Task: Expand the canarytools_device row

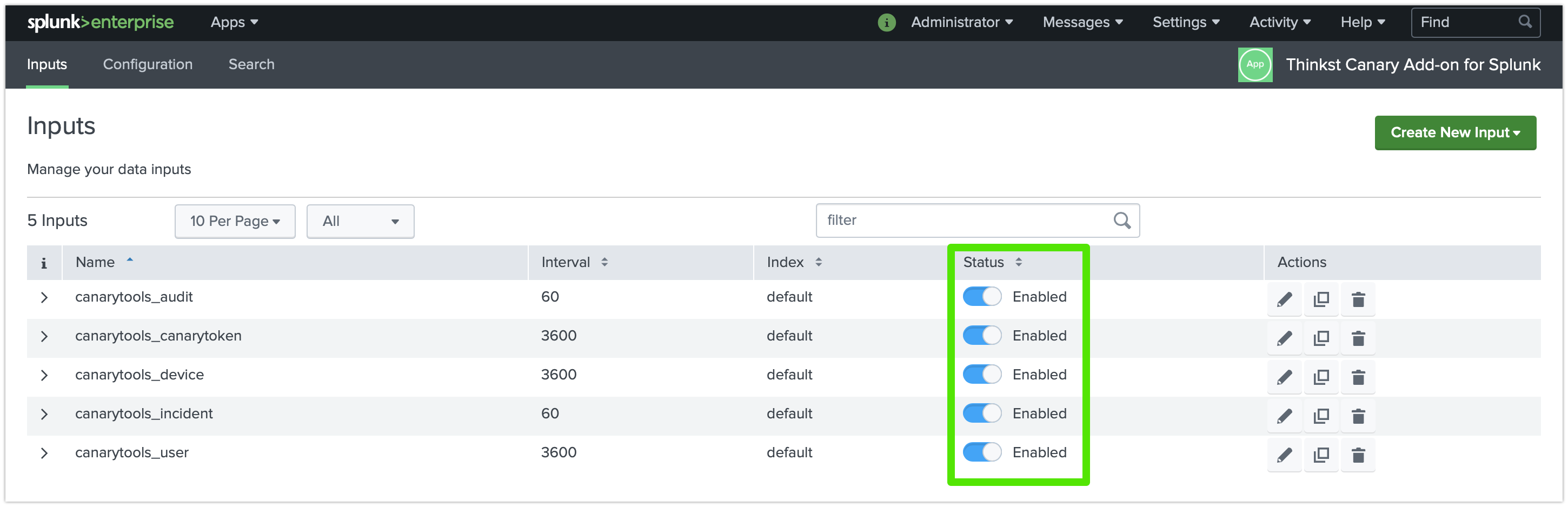Action: click(44, 376)
